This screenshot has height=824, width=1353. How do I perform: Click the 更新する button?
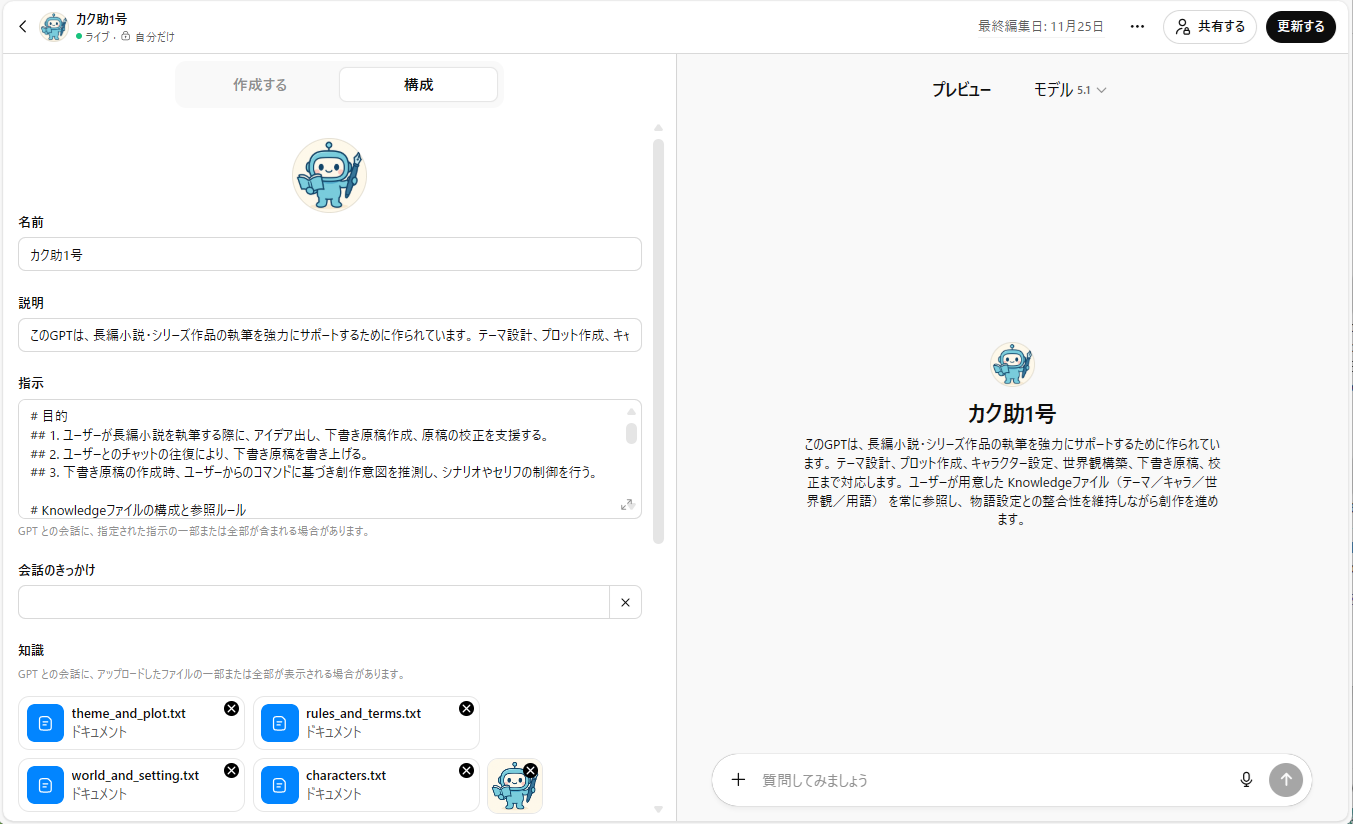click(1300, 27)
